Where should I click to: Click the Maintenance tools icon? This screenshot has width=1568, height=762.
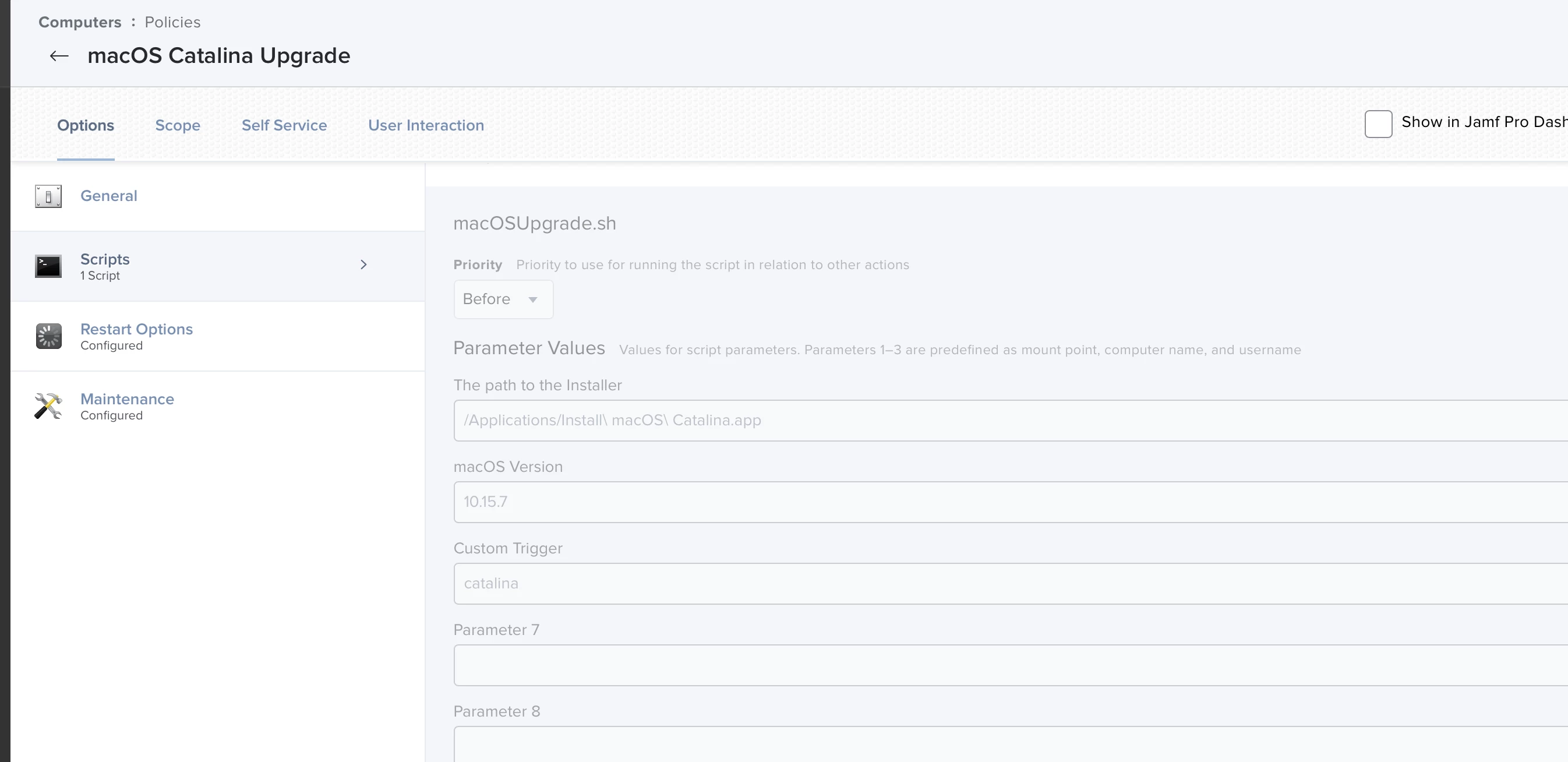point(48,406)
